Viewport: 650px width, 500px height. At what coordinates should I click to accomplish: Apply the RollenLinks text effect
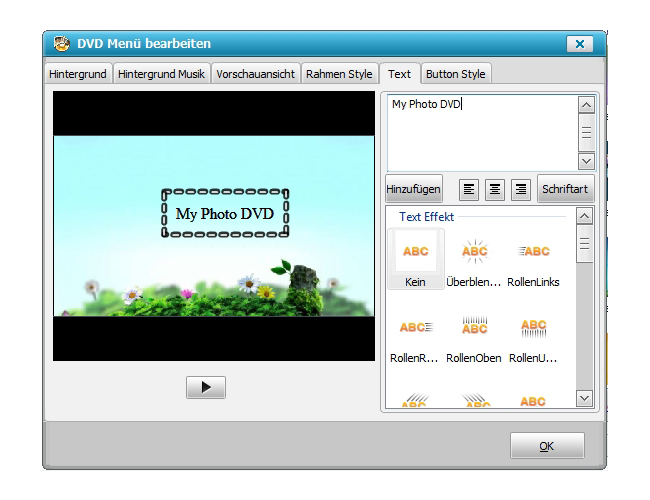tap(534, 259)
